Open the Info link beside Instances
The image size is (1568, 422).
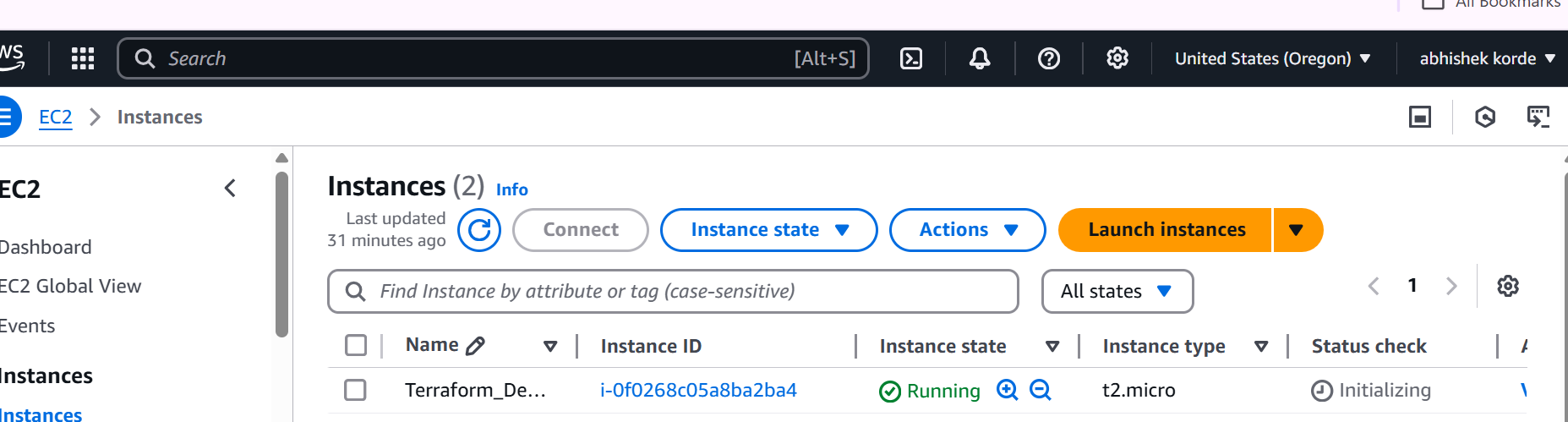coord(511,189)
